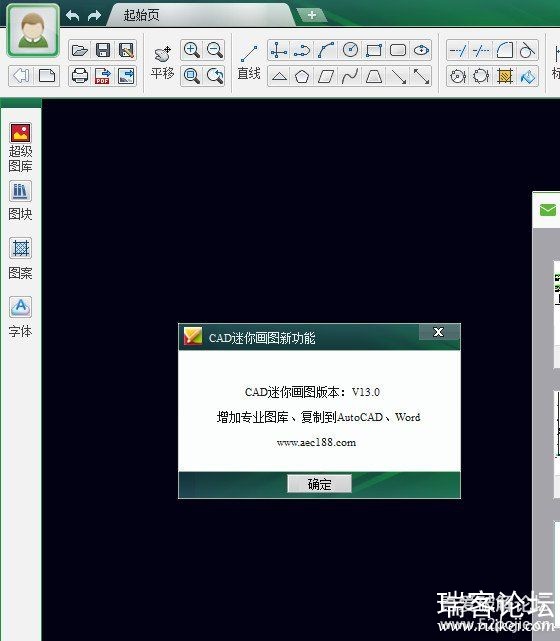Click the hatch fill icon
This screenshot has height=641, width=560.
[x=504, y=76]
